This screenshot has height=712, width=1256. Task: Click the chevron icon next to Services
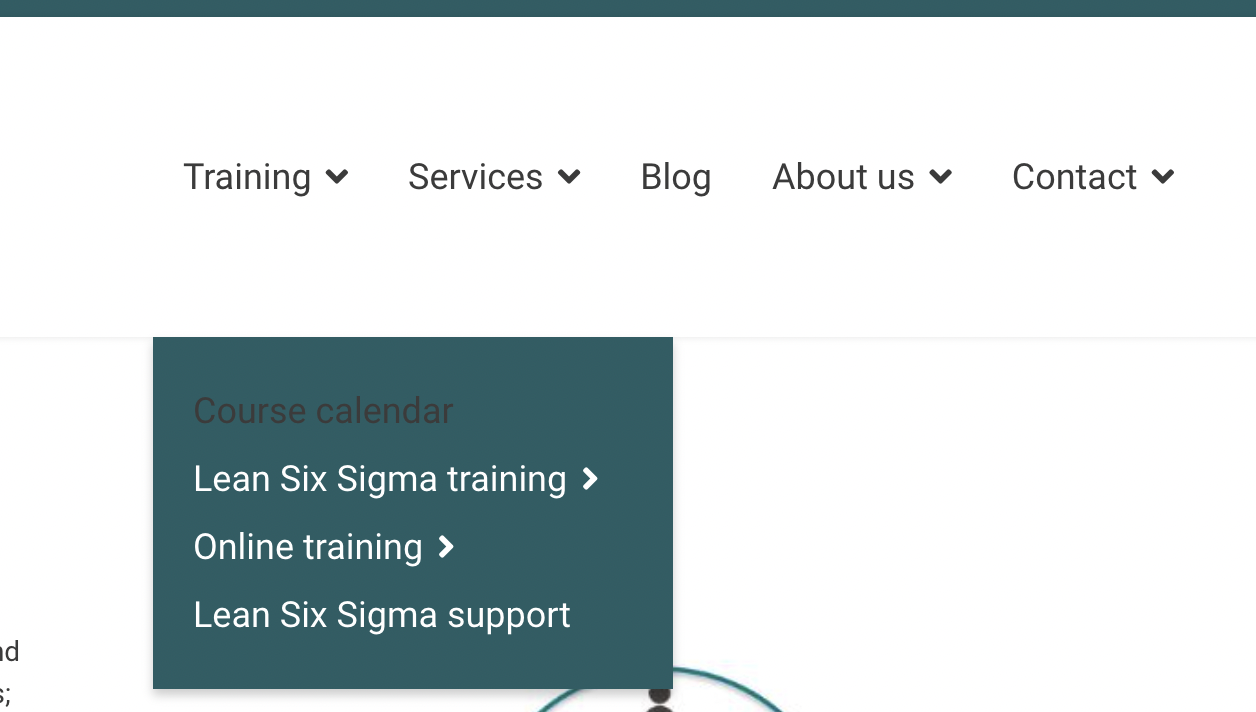(x=569, y=177)
